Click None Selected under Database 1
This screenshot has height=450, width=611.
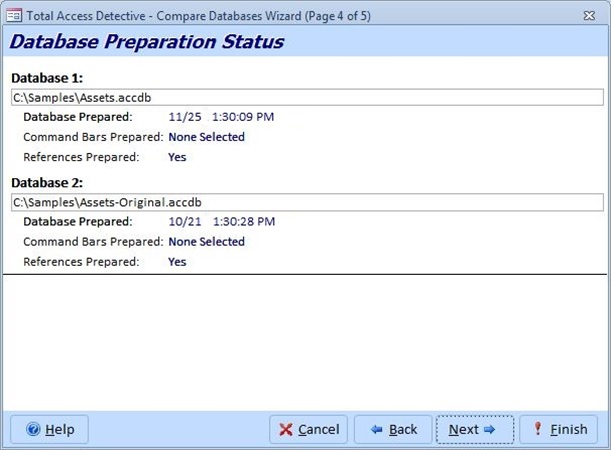point(207,137)
